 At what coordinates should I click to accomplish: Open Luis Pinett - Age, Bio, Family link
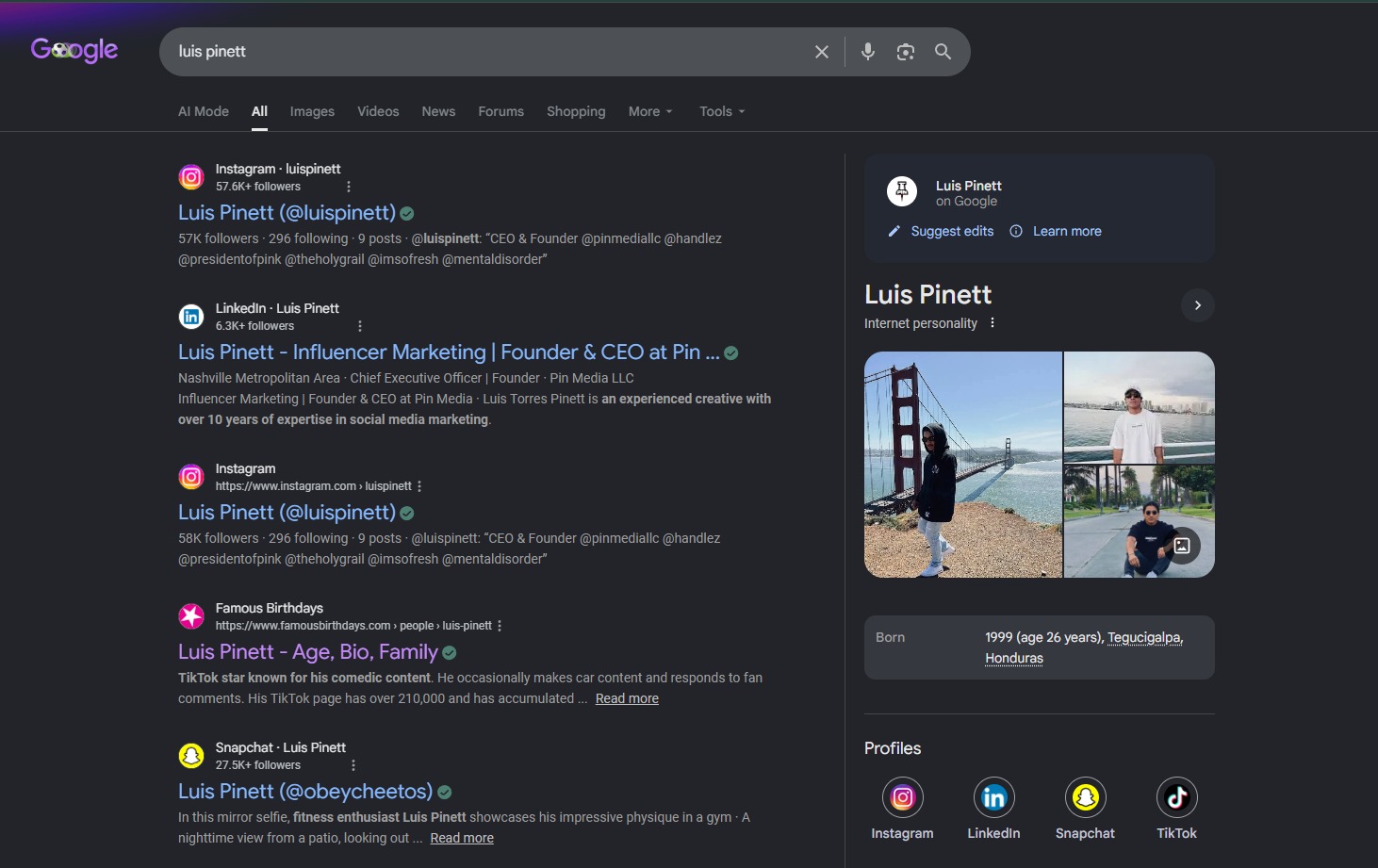click(308, 652)
